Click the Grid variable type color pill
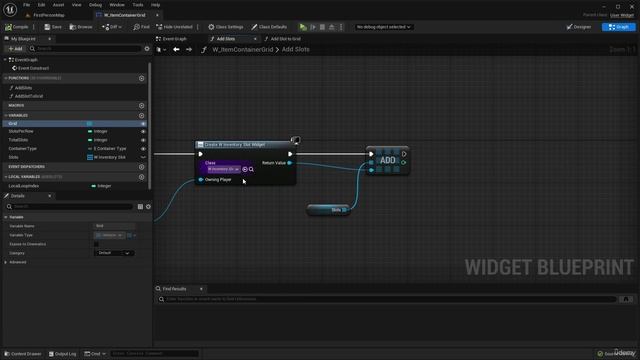640x360 pixels. [x=89, y=123]
